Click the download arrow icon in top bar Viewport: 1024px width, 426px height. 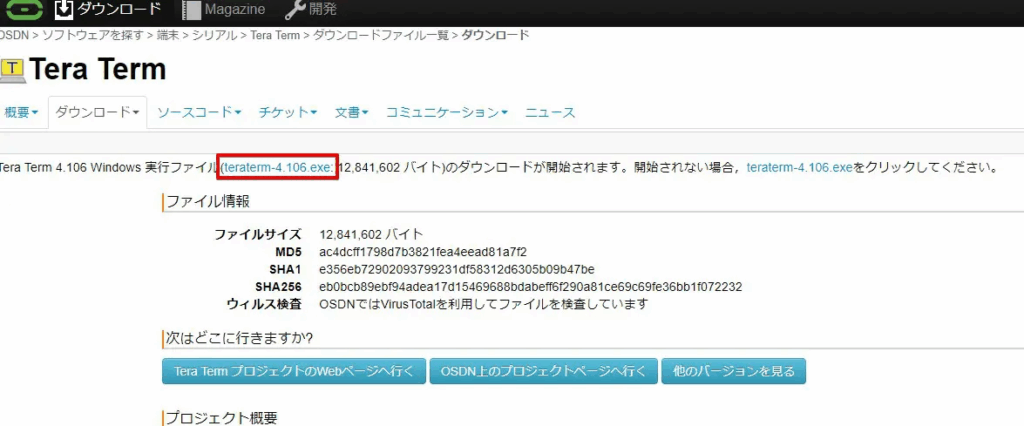[64, 10]
